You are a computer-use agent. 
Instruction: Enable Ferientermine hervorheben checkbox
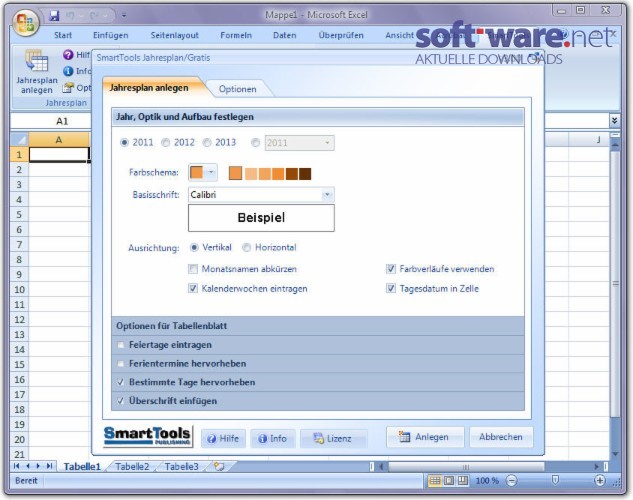(x=121, y=364)
